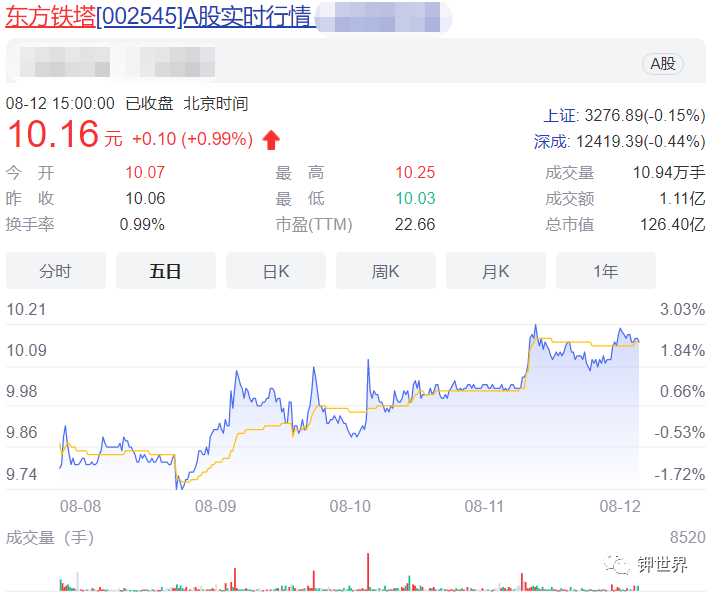This screenshot has height=595, width=710.
Task: Click the 最高 value 10.25
Action: (415, 173)
